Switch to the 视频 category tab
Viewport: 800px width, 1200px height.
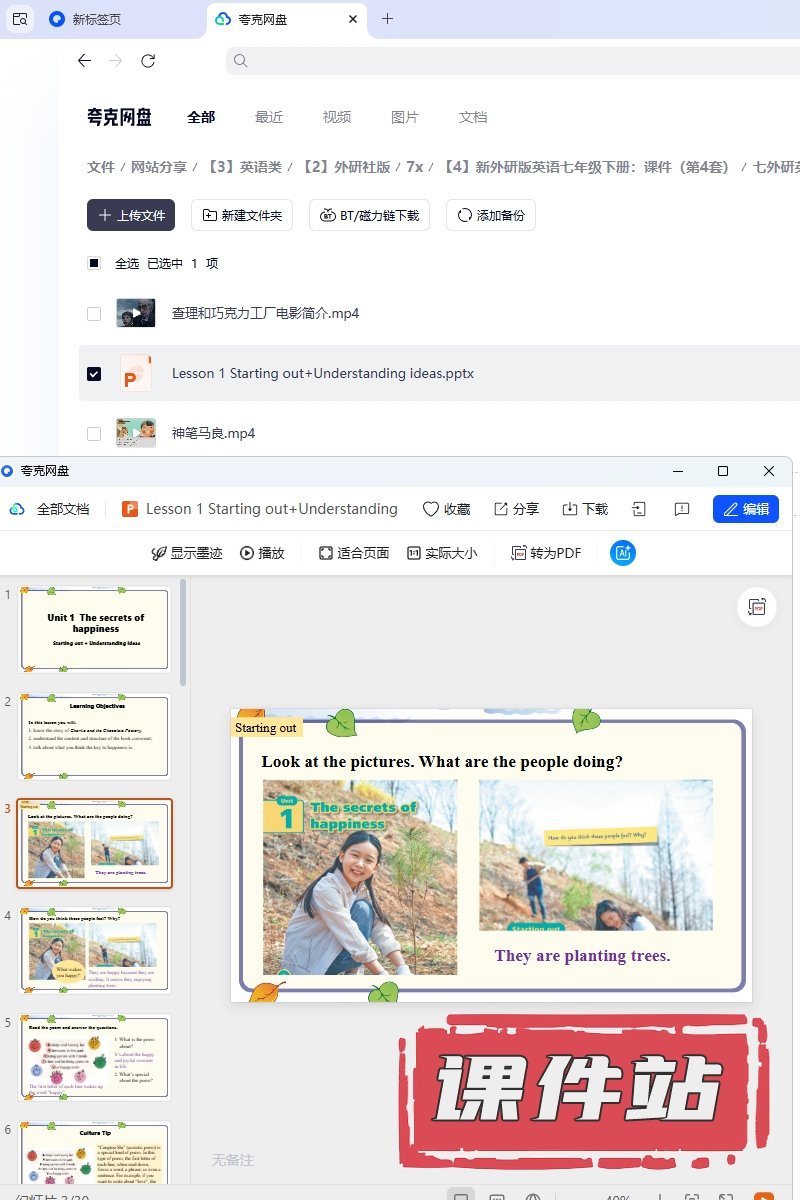337,117
